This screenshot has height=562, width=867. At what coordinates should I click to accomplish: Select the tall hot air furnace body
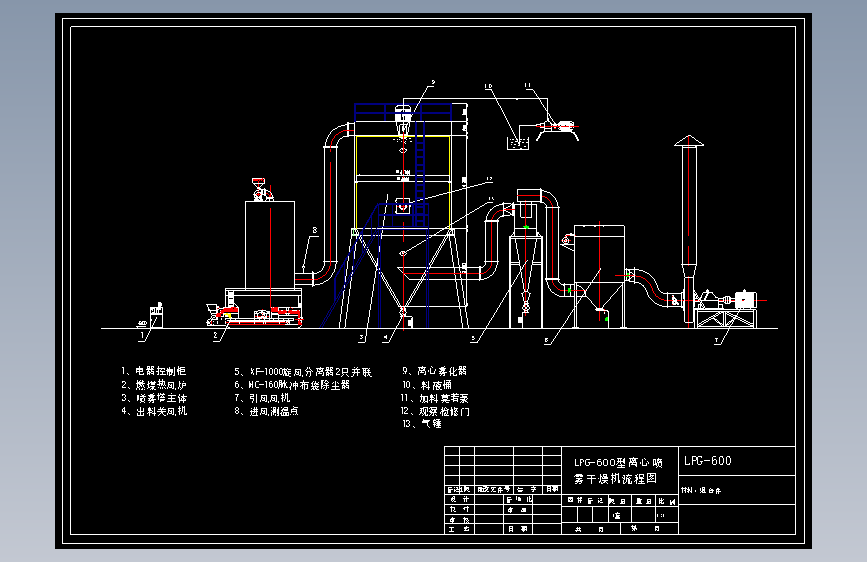270,245
